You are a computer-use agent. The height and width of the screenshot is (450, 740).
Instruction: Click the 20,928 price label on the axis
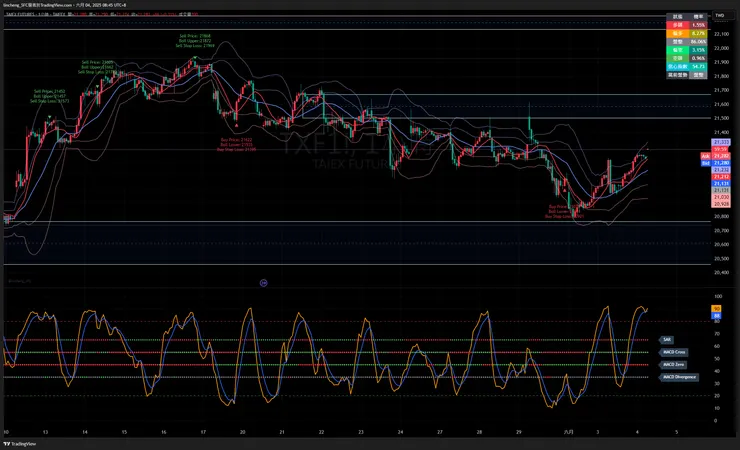pyautogui.click(x=721, y=204)
